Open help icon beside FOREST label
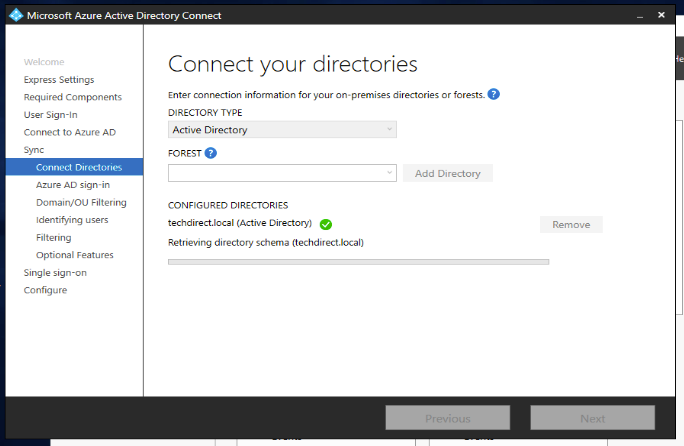The height and width of the screenshot is (446, 684). (x=211, y=153)
